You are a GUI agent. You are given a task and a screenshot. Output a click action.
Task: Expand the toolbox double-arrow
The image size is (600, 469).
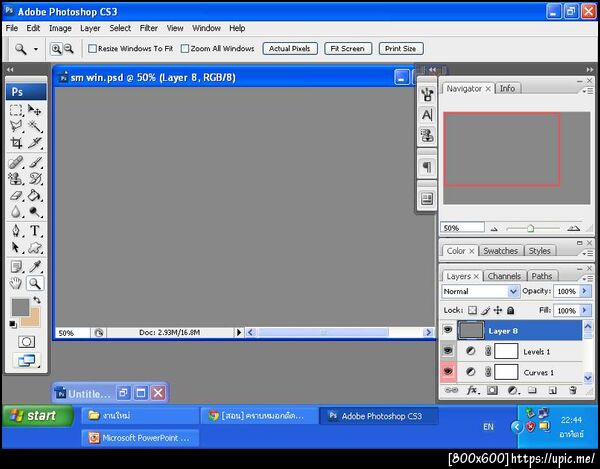(10, 69)
